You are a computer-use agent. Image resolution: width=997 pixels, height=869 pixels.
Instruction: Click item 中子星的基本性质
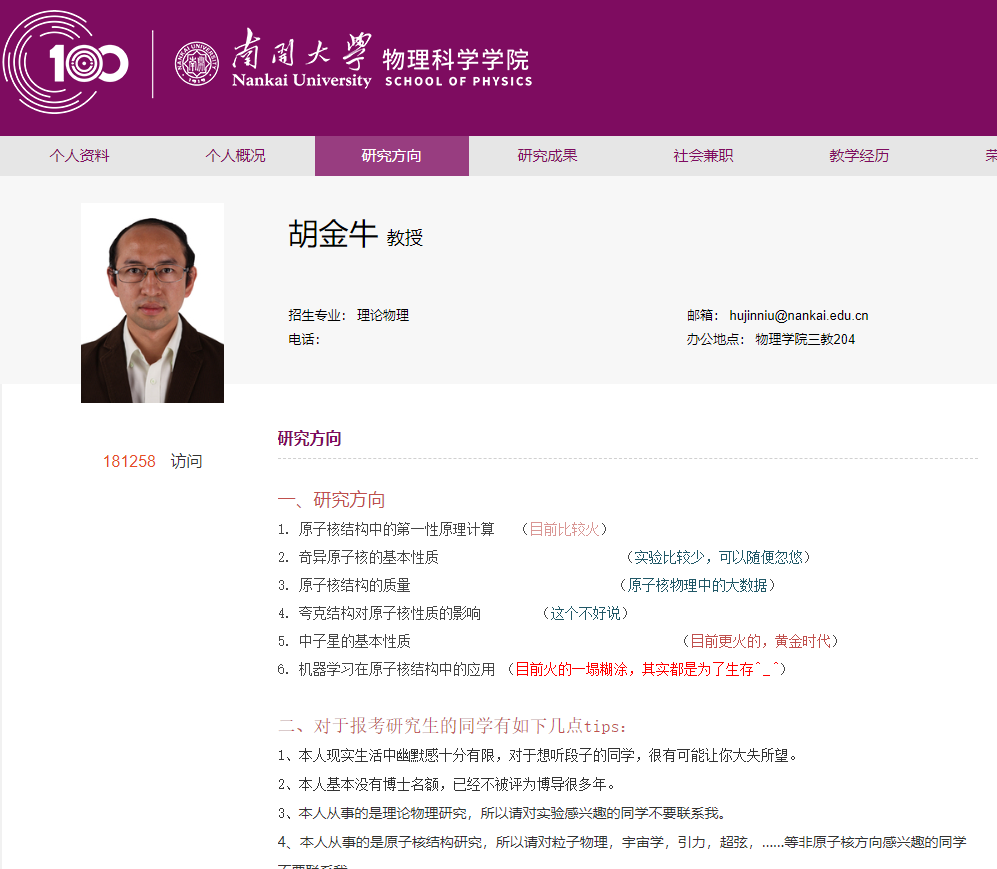(x=354, y=641)
